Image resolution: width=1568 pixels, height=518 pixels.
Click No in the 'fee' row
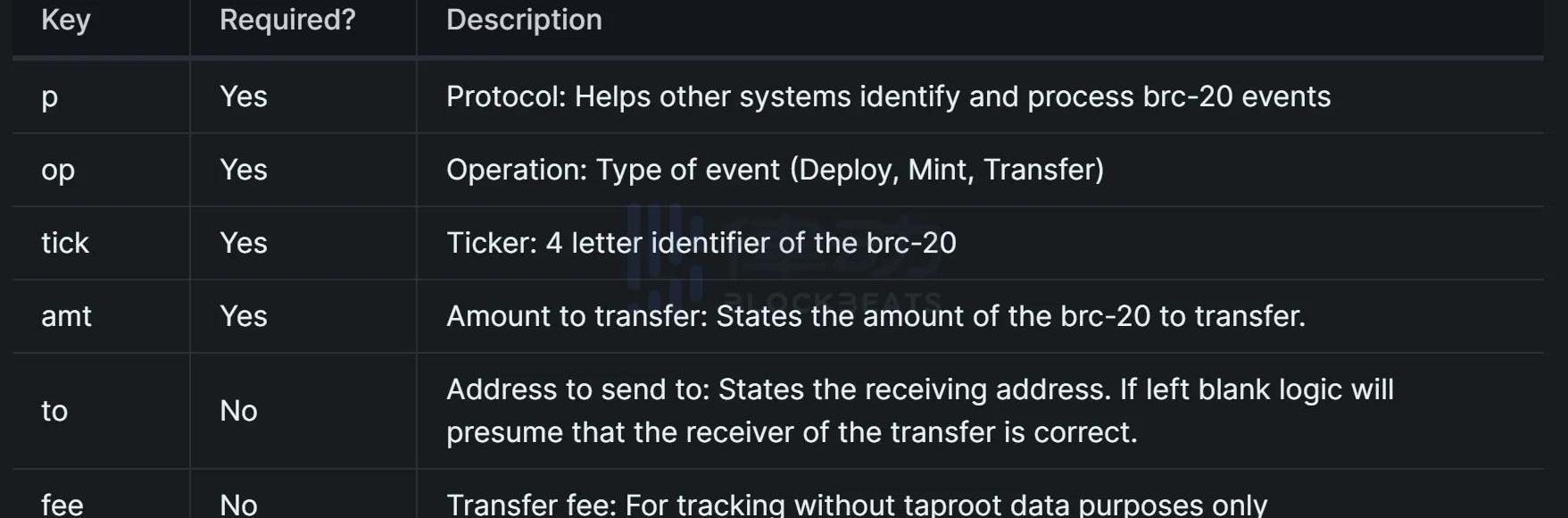click(x=238, y=505)
